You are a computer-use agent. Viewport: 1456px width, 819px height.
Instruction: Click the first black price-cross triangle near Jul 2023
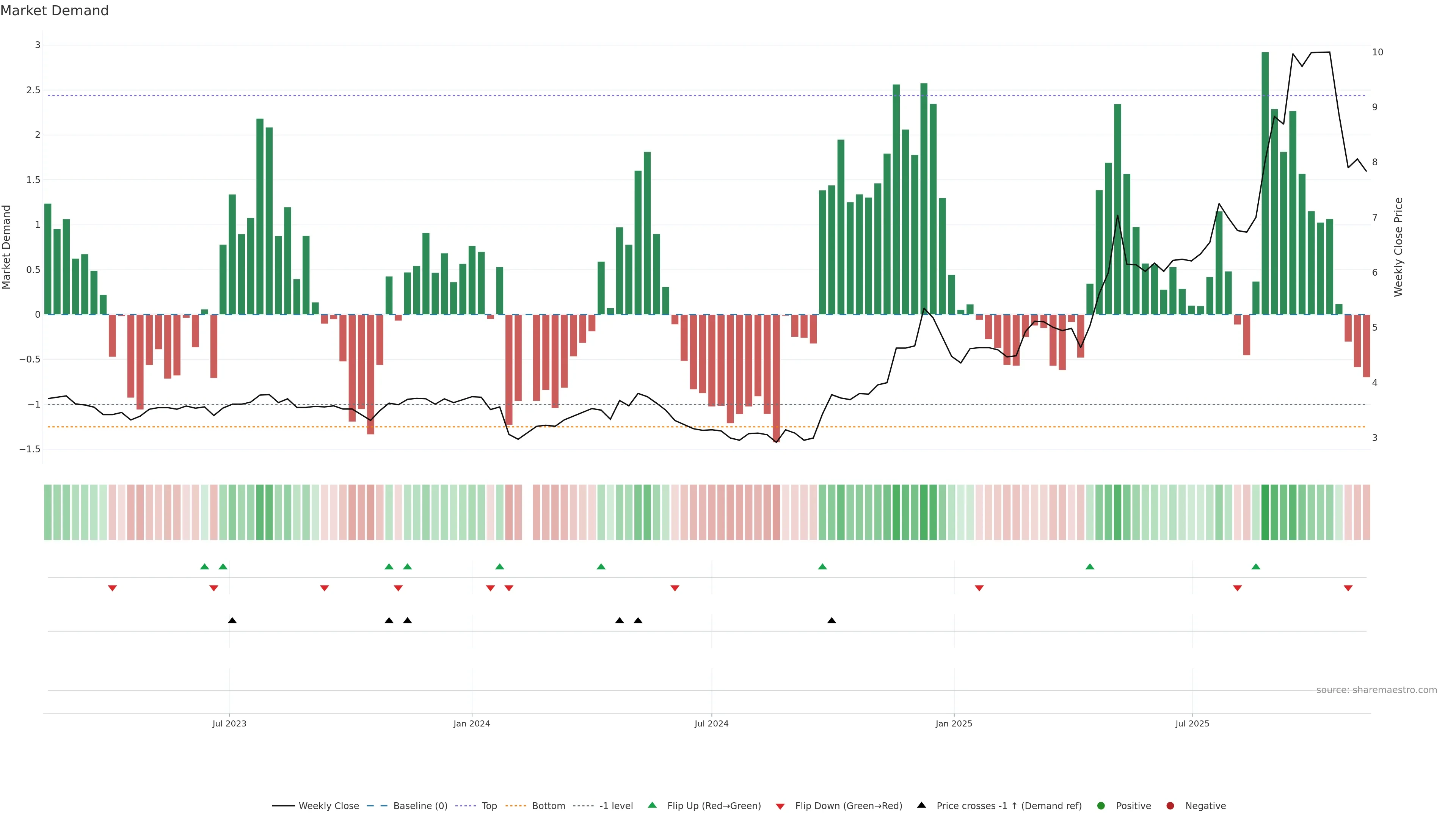pyautogui.click(x=232, y=621)
